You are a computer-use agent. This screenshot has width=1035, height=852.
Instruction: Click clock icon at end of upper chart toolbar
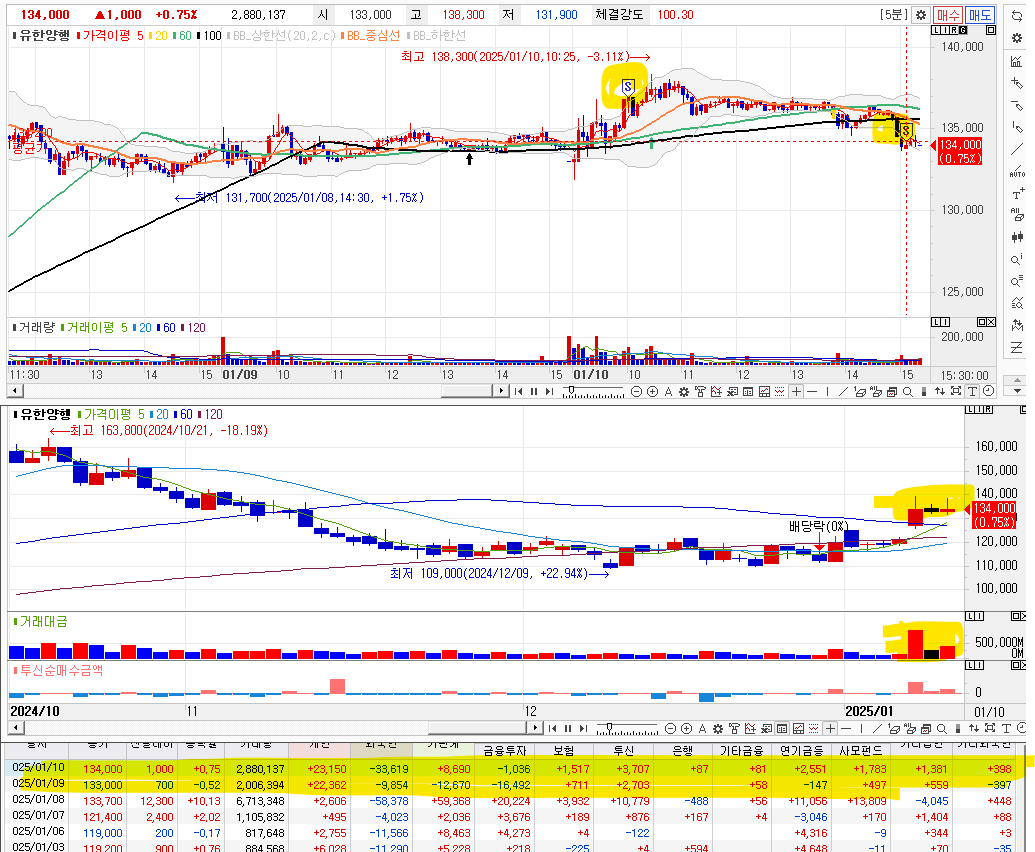pos(988,391)
